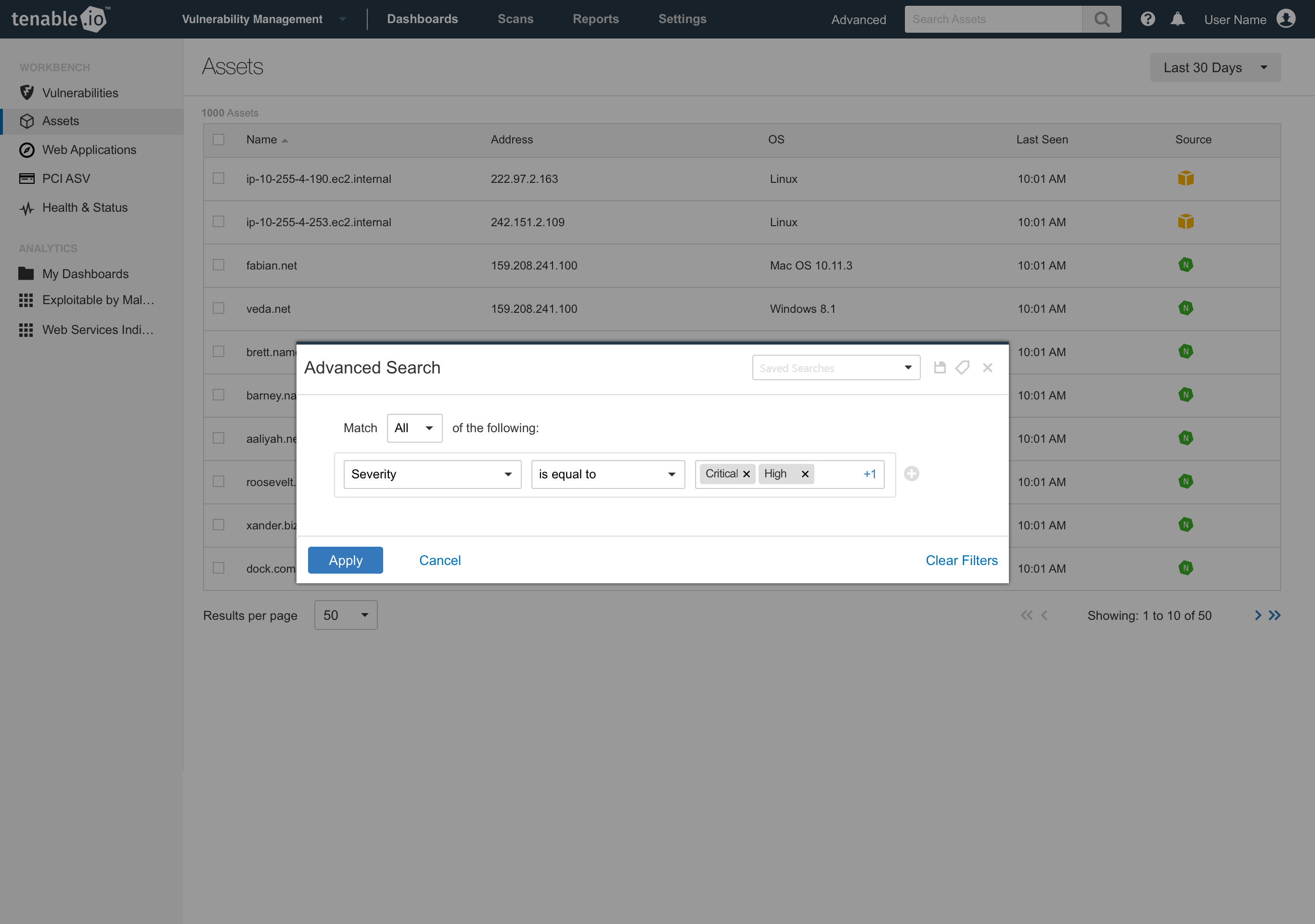Open the Scans menu
The height and width of the screenshot is (924, 1315).
tap(515, 19)
